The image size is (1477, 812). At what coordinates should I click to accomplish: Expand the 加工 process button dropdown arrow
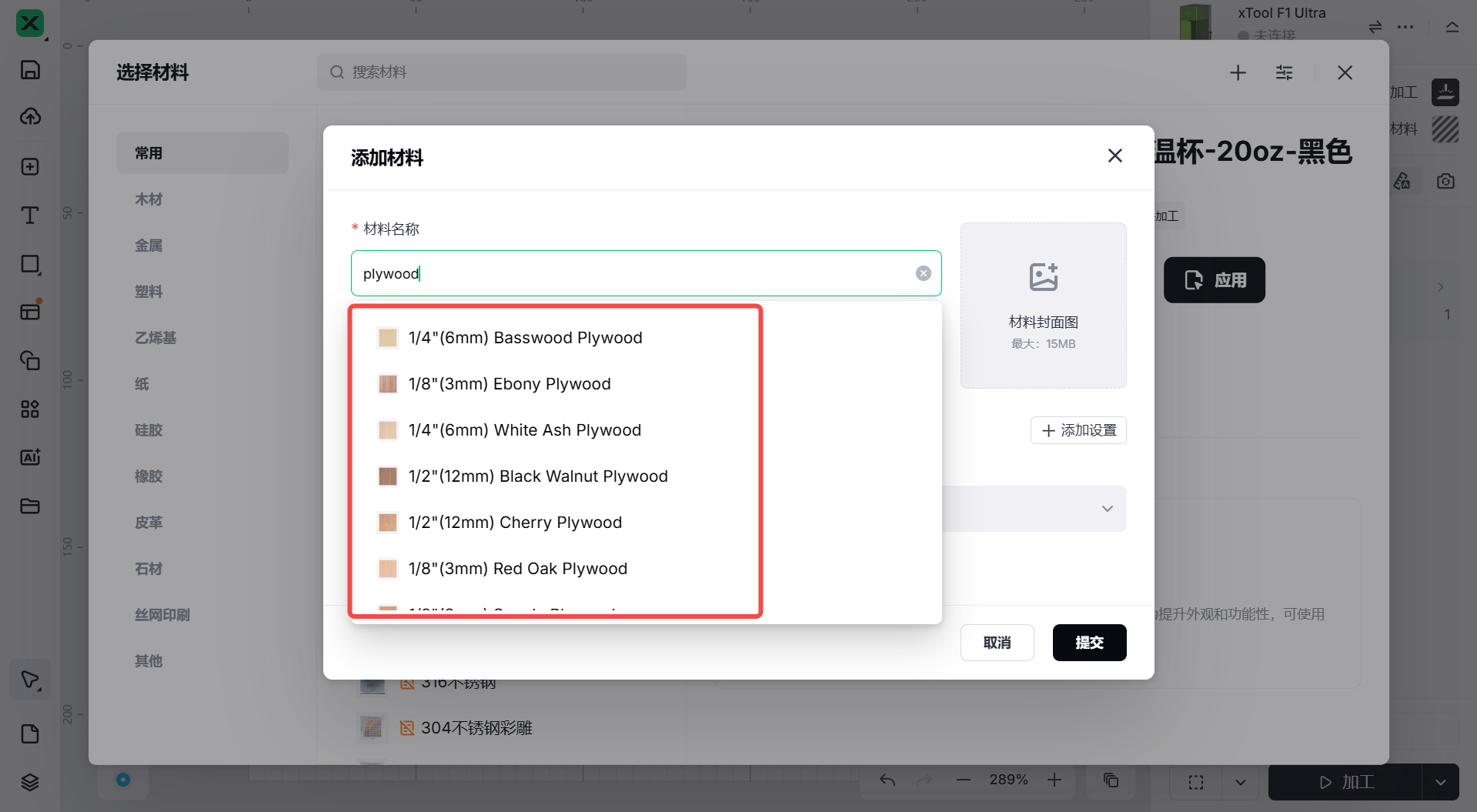point(1440,782)
